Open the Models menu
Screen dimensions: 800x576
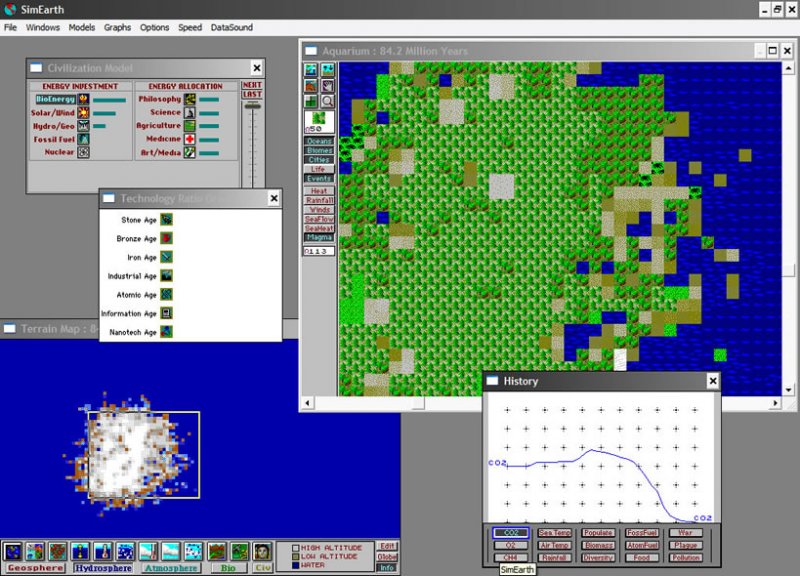(82, 28)
